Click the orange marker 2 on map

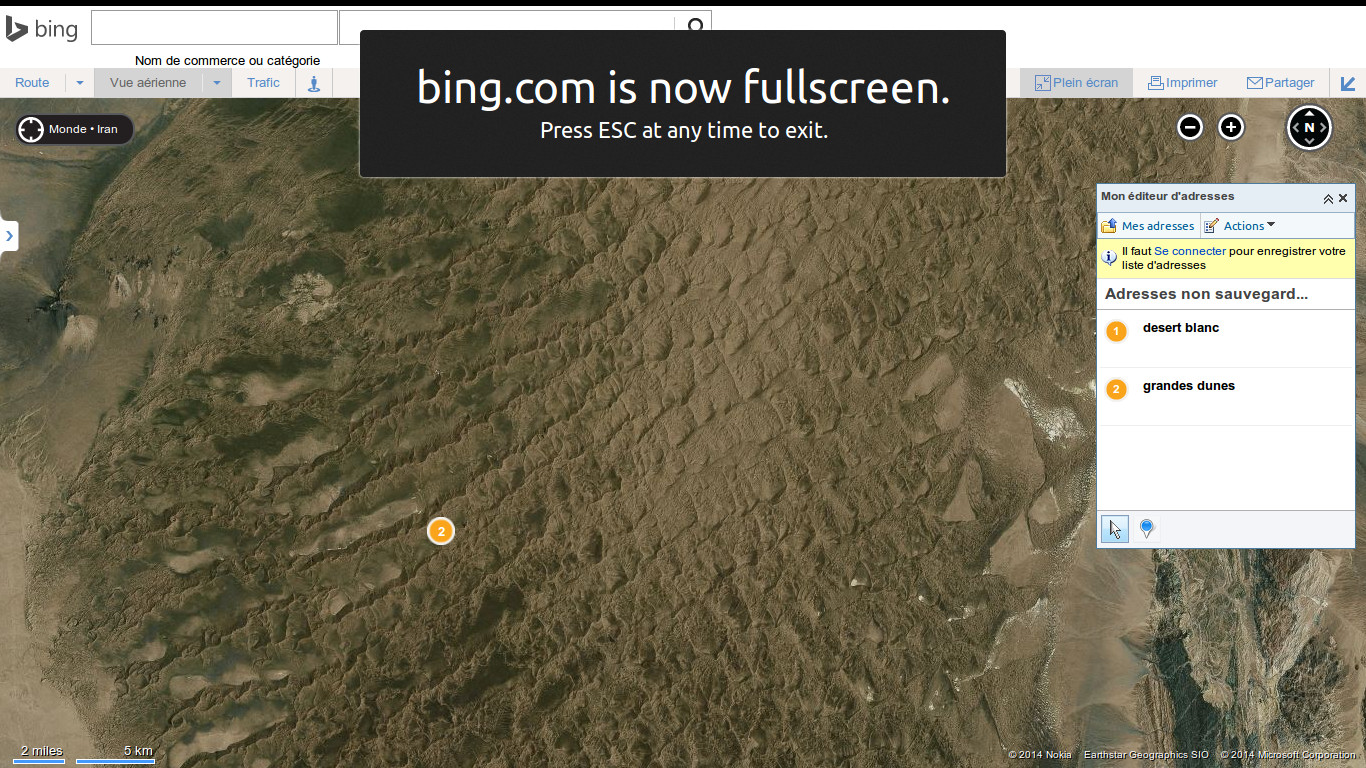pos(441,531)
